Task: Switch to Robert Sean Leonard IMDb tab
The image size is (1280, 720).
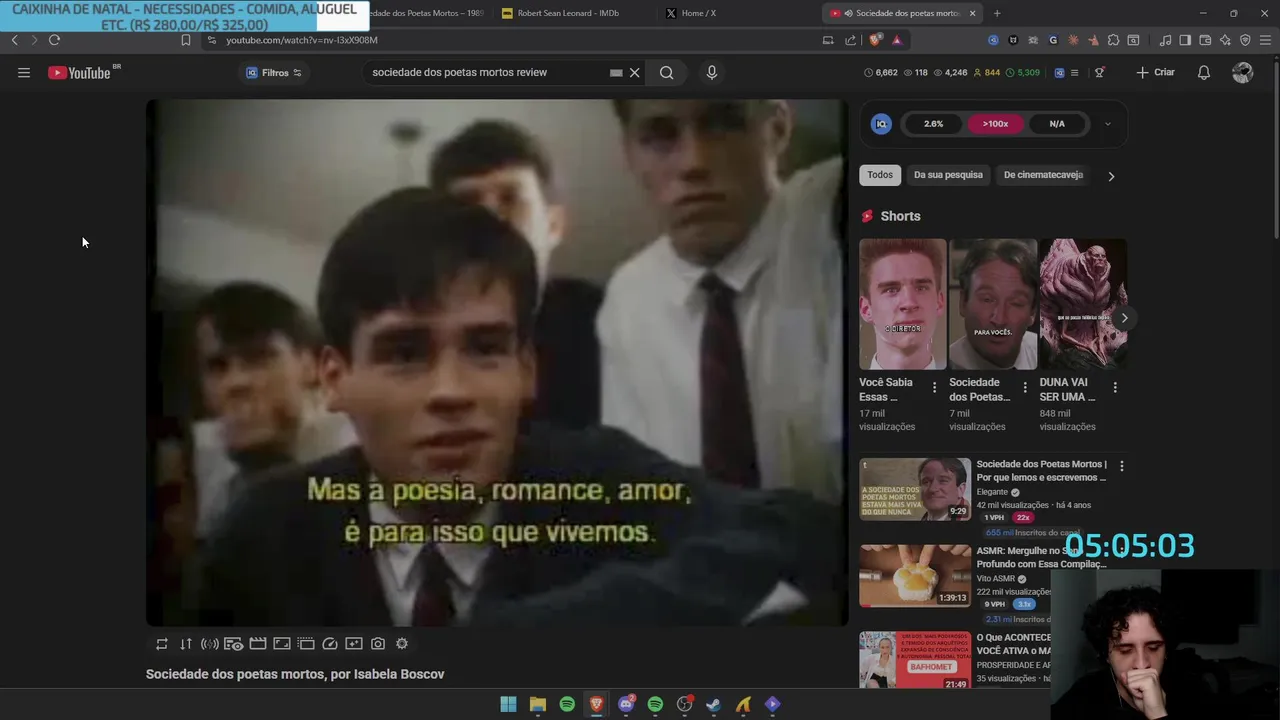Action: coord(567,13)
